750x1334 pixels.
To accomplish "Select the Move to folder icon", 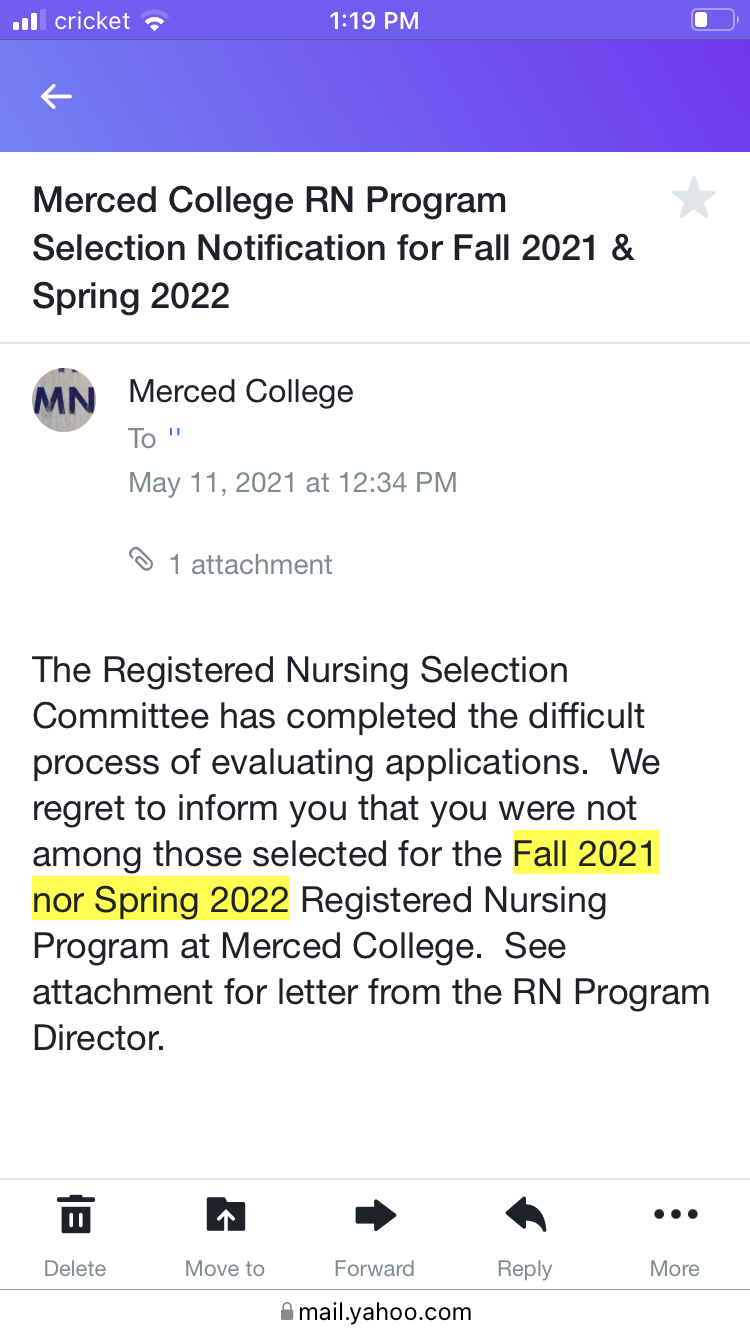I will (x=225, y=1215).
